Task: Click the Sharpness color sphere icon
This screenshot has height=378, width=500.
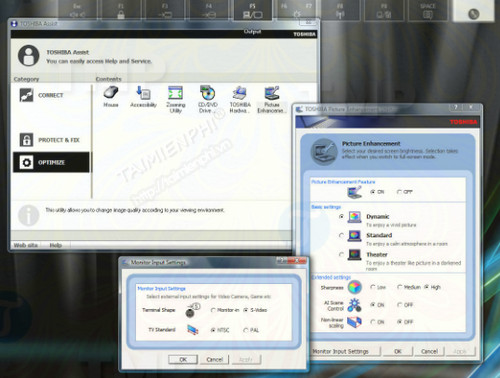Action: click(355, 287)
